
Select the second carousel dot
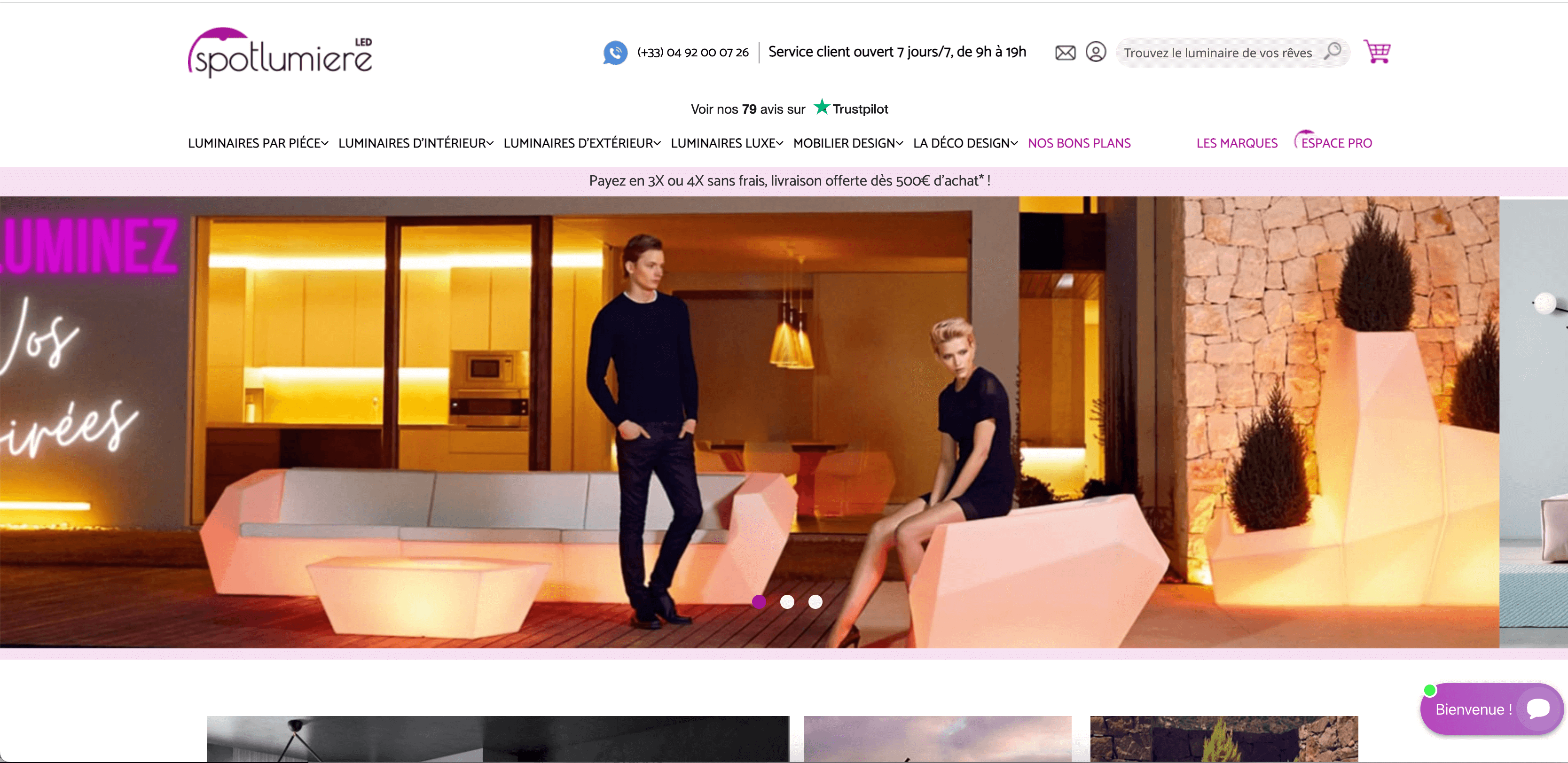(x=786, y=601)
